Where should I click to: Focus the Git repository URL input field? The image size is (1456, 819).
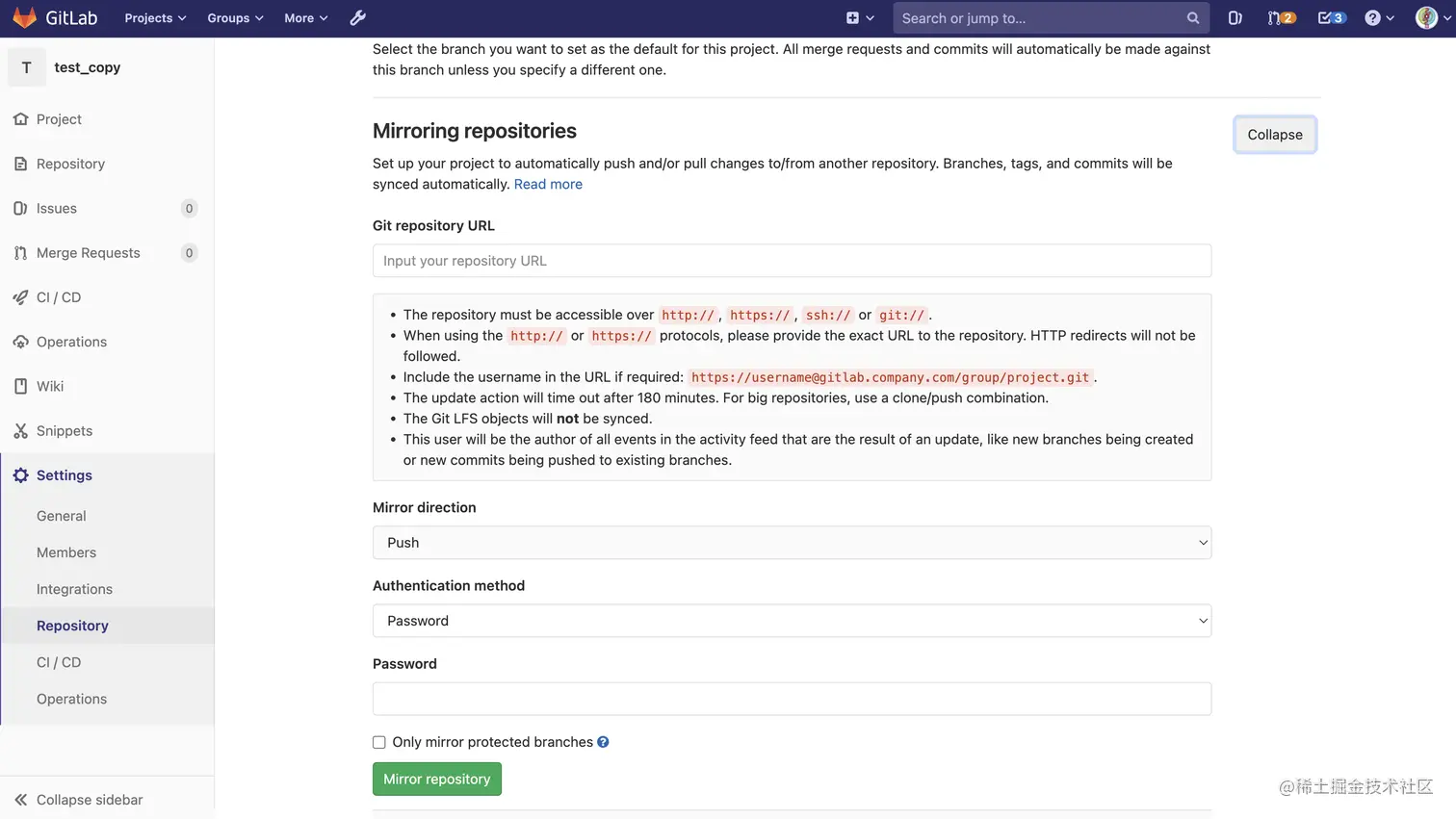[792, 261]
